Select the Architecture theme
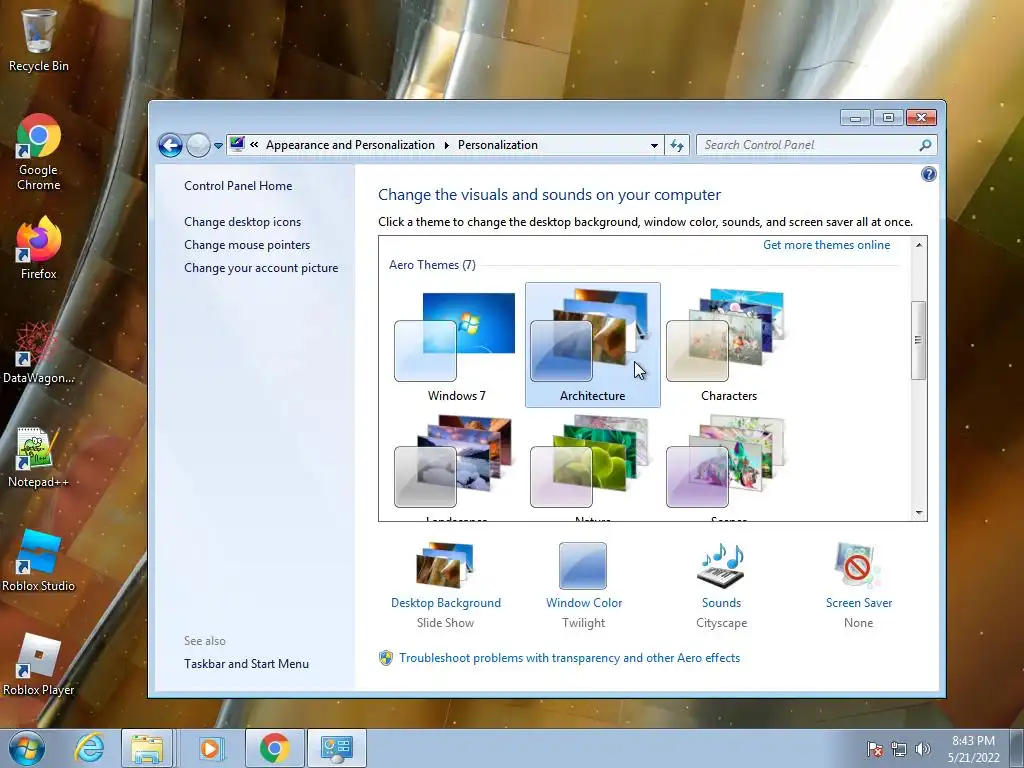 coord(592,345)
